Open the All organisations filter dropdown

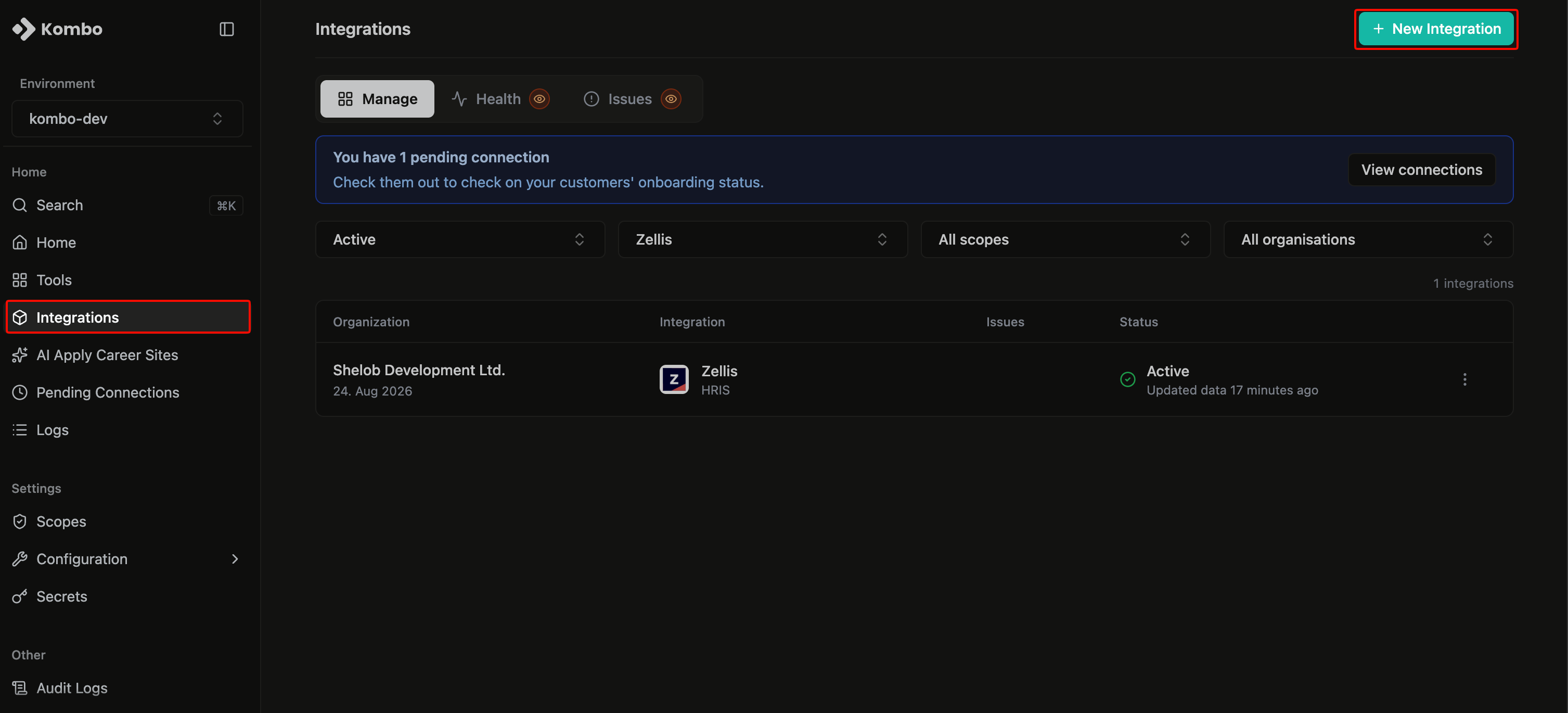pos(1368,239)
